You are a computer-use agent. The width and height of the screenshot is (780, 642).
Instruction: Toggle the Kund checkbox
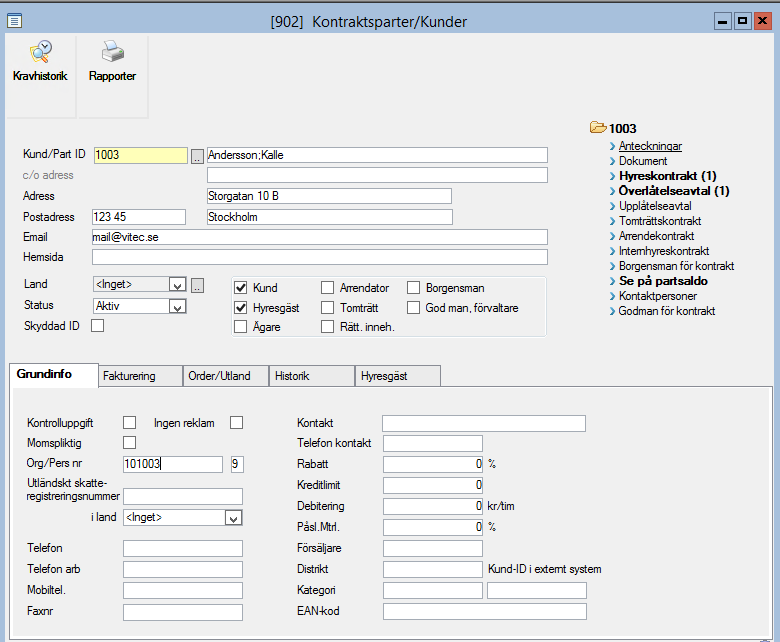tap(241, 287)
